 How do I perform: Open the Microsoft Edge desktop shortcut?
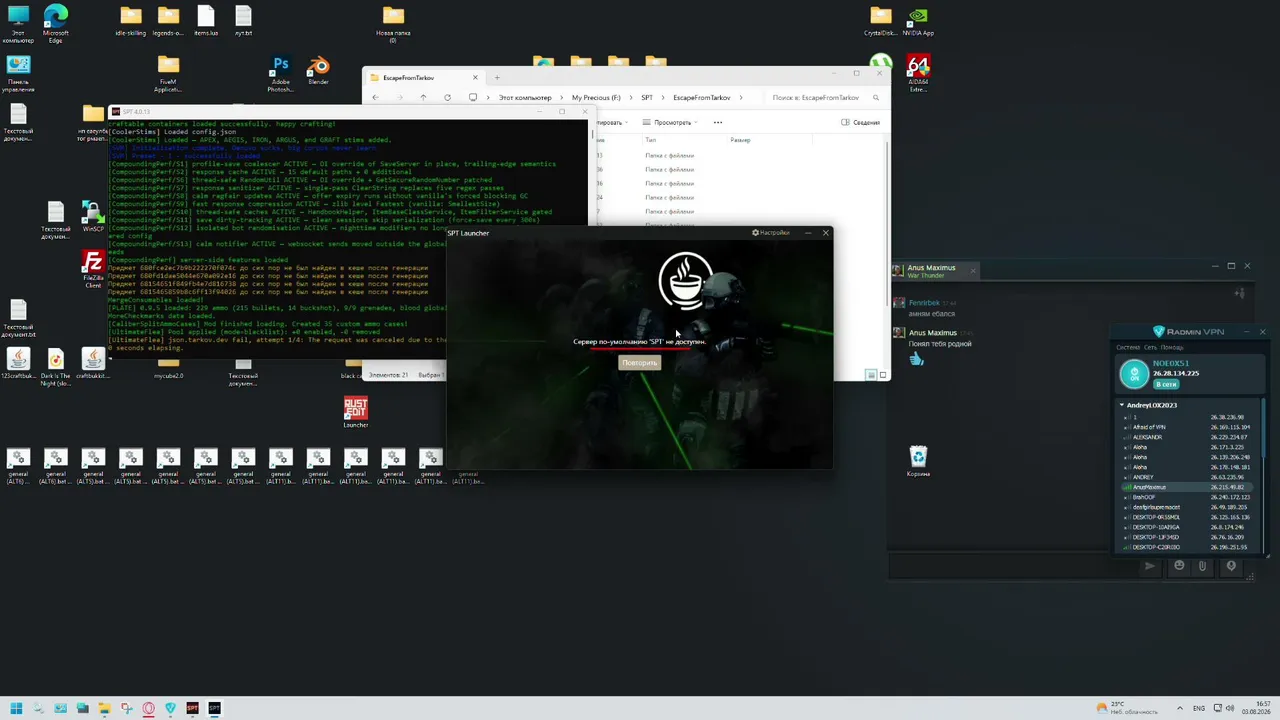(55, 23)
